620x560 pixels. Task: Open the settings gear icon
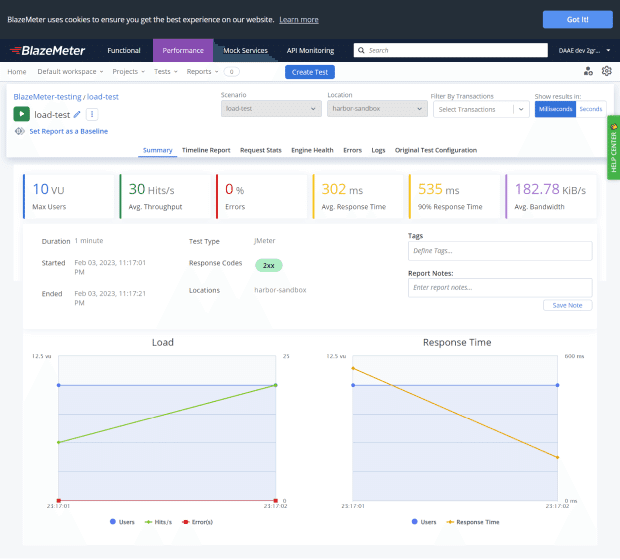point(607,71)
